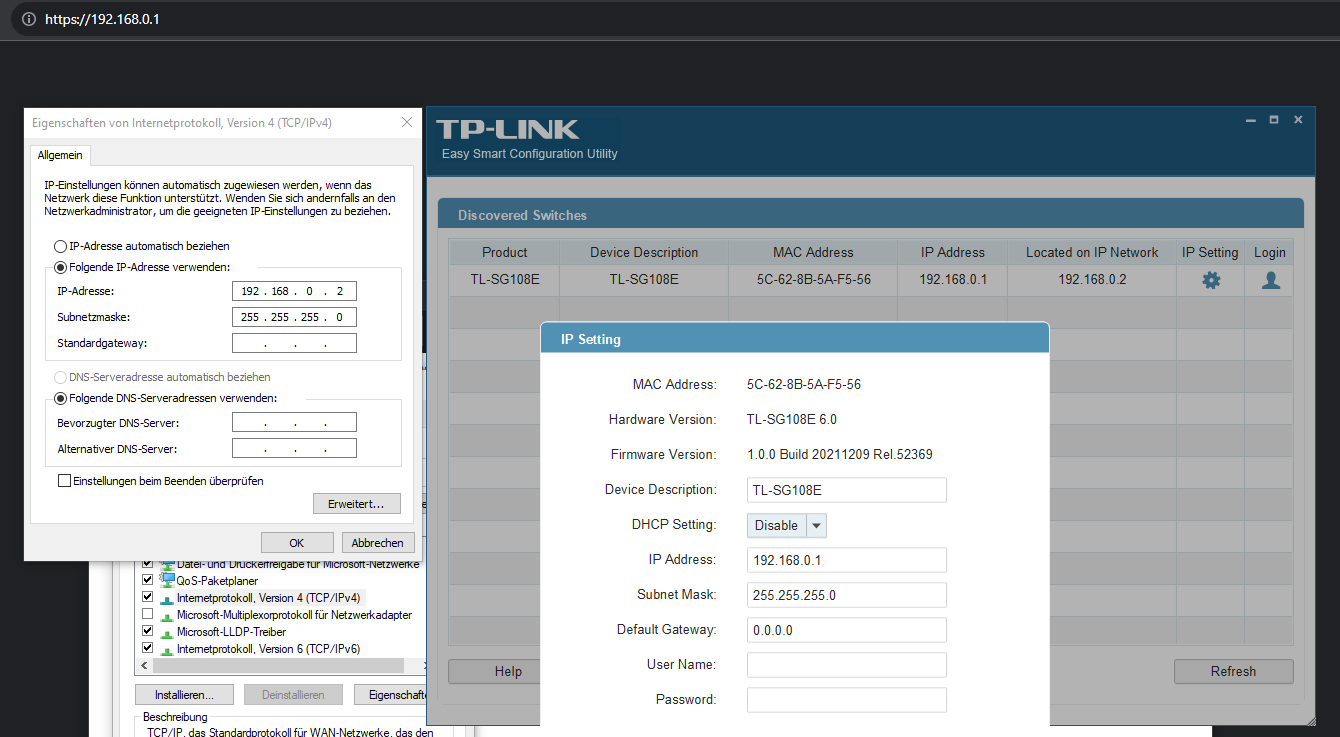Click Located on IP Network cell 192.168.0.2

1092,280
